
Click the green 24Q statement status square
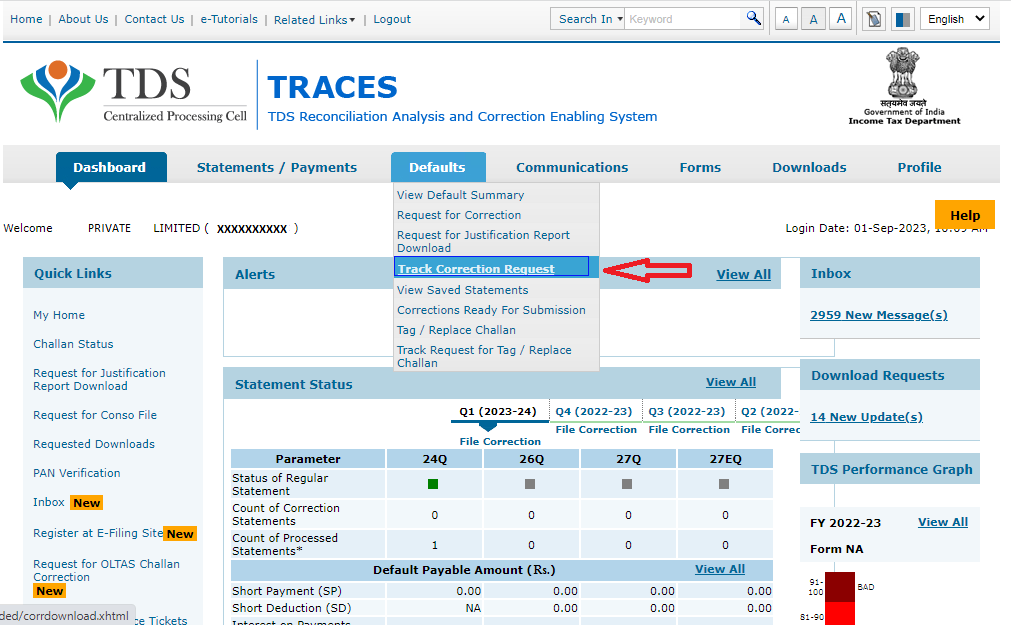(x=432, y=483)
